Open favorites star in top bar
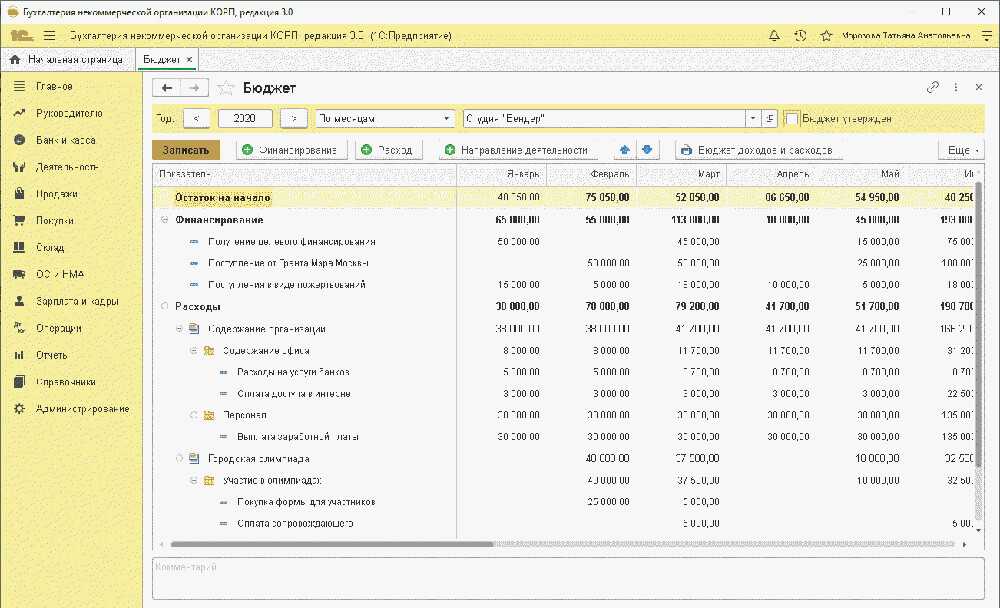1000x608 pixels. 826,36
